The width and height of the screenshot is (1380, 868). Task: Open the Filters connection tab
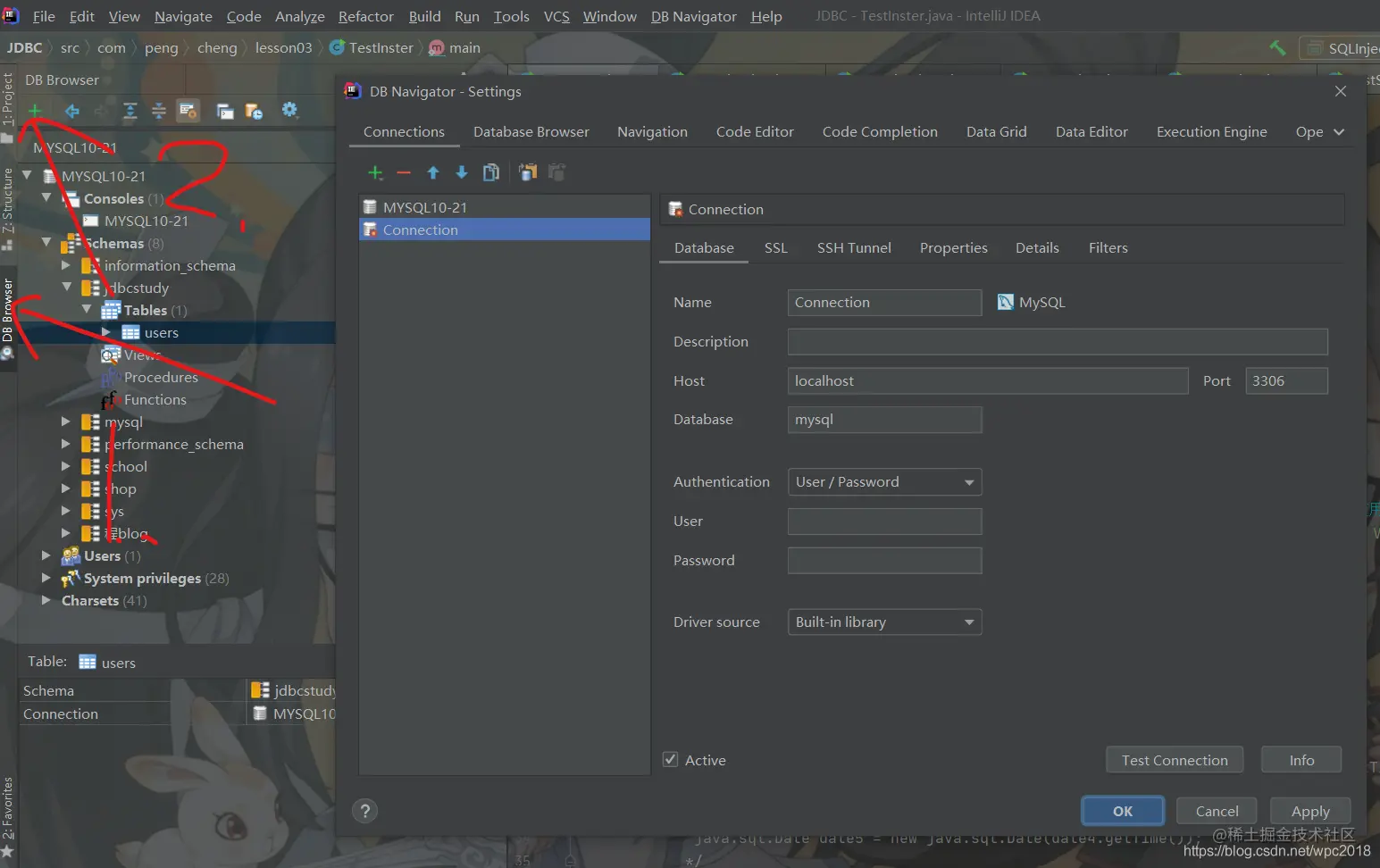(x=1108, y=248)
